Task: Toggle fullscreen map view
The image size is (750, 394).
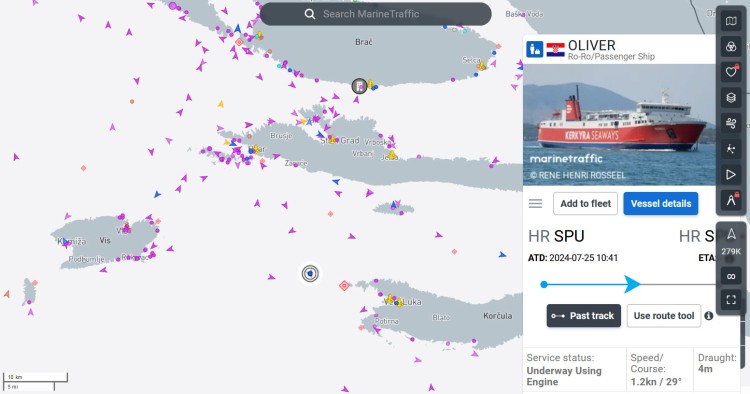Action: click(x=731, y=300)
